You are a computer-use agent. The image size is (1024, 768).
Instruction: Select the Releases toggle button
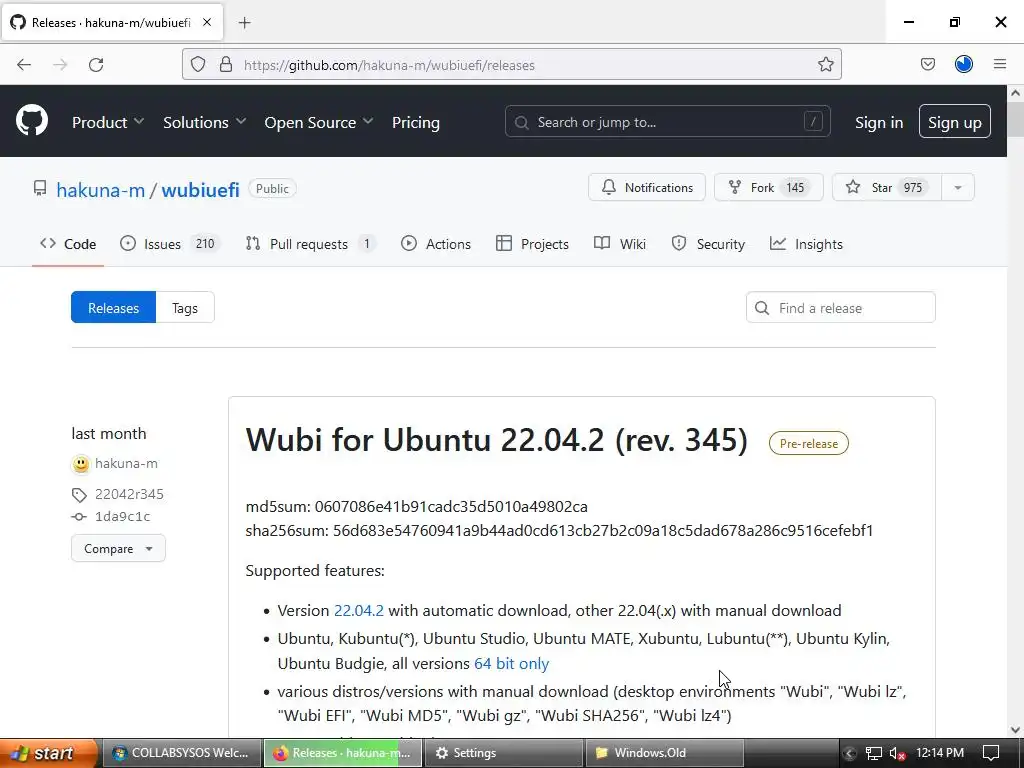point(113,308)
